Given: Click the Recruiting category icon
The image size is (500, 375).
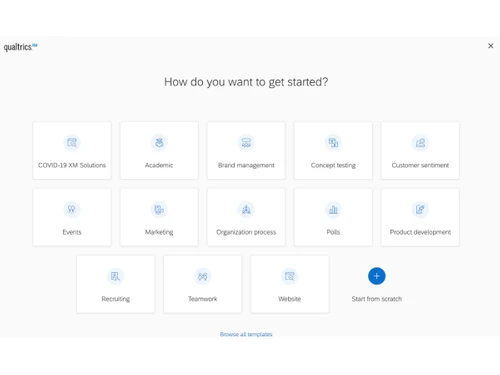Looking at the screenshot, I should [115, 276].
